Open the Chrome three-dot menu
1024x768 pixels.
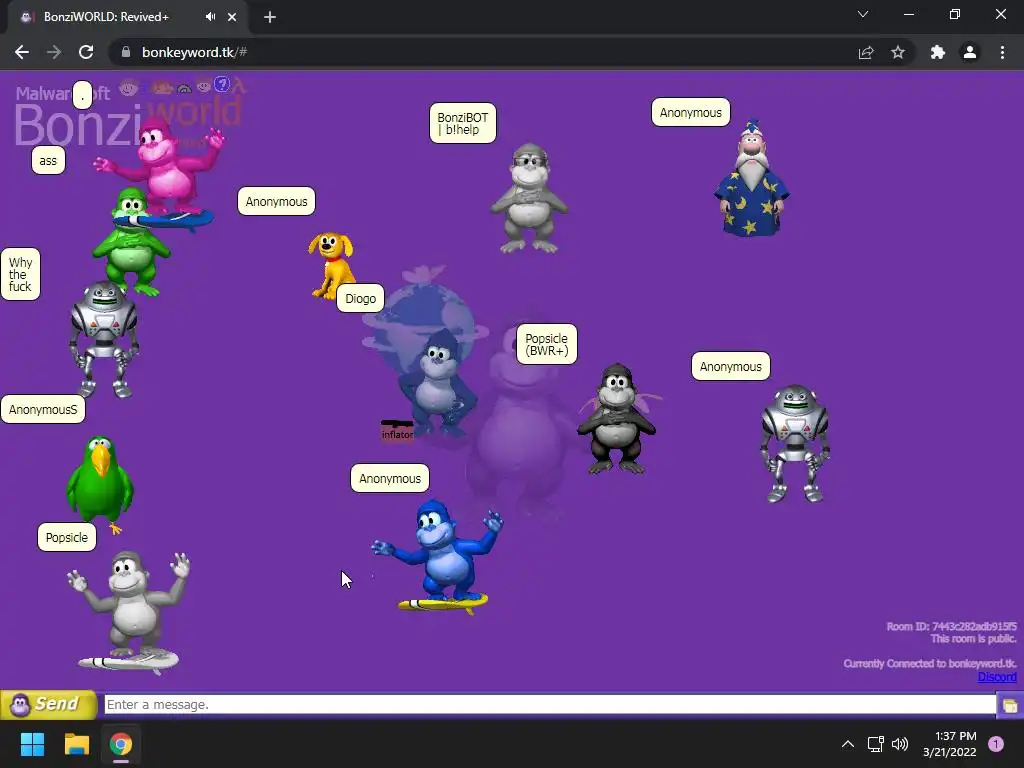pos(1002,52)
